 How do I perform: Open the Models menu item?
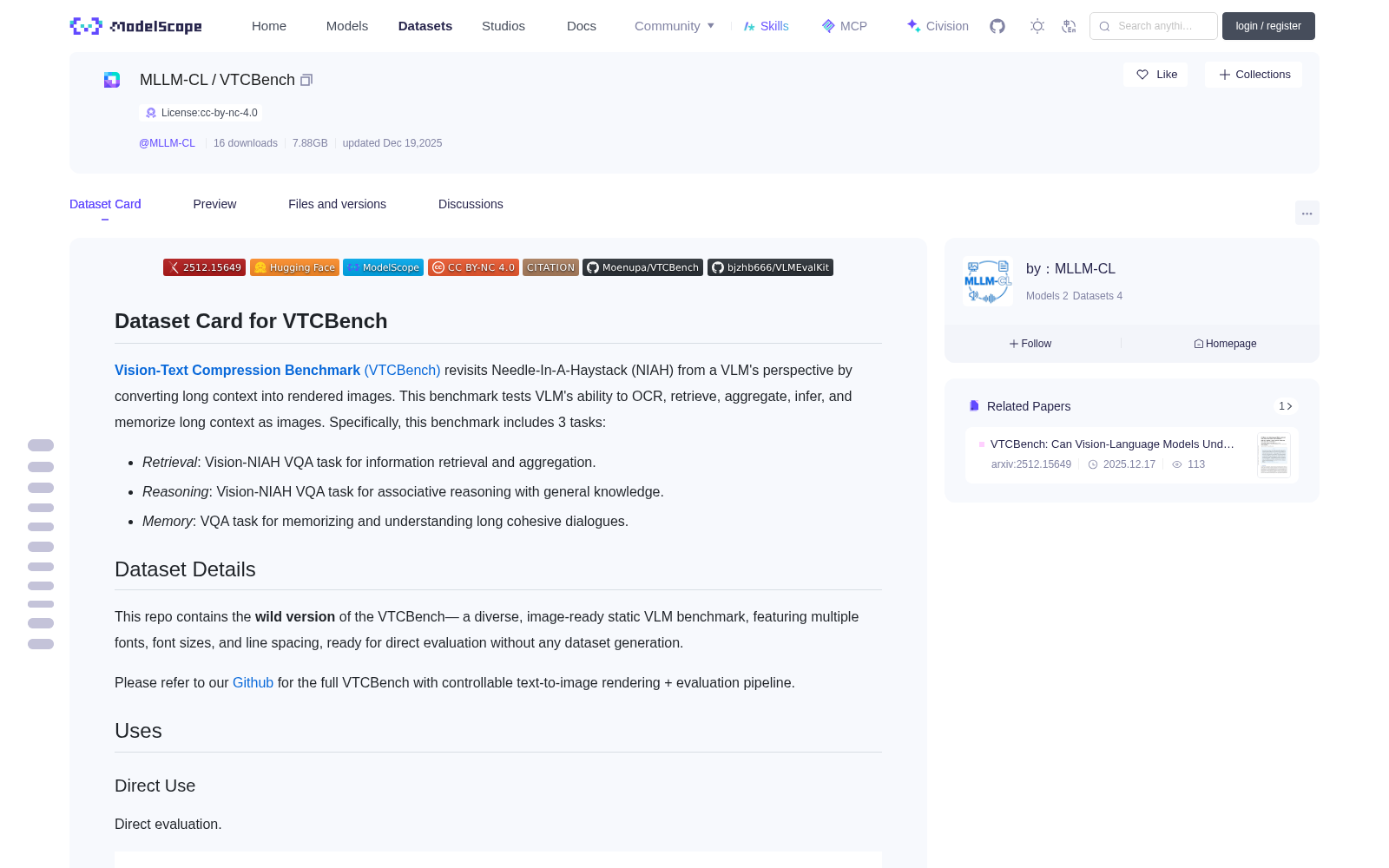[347, 26]
